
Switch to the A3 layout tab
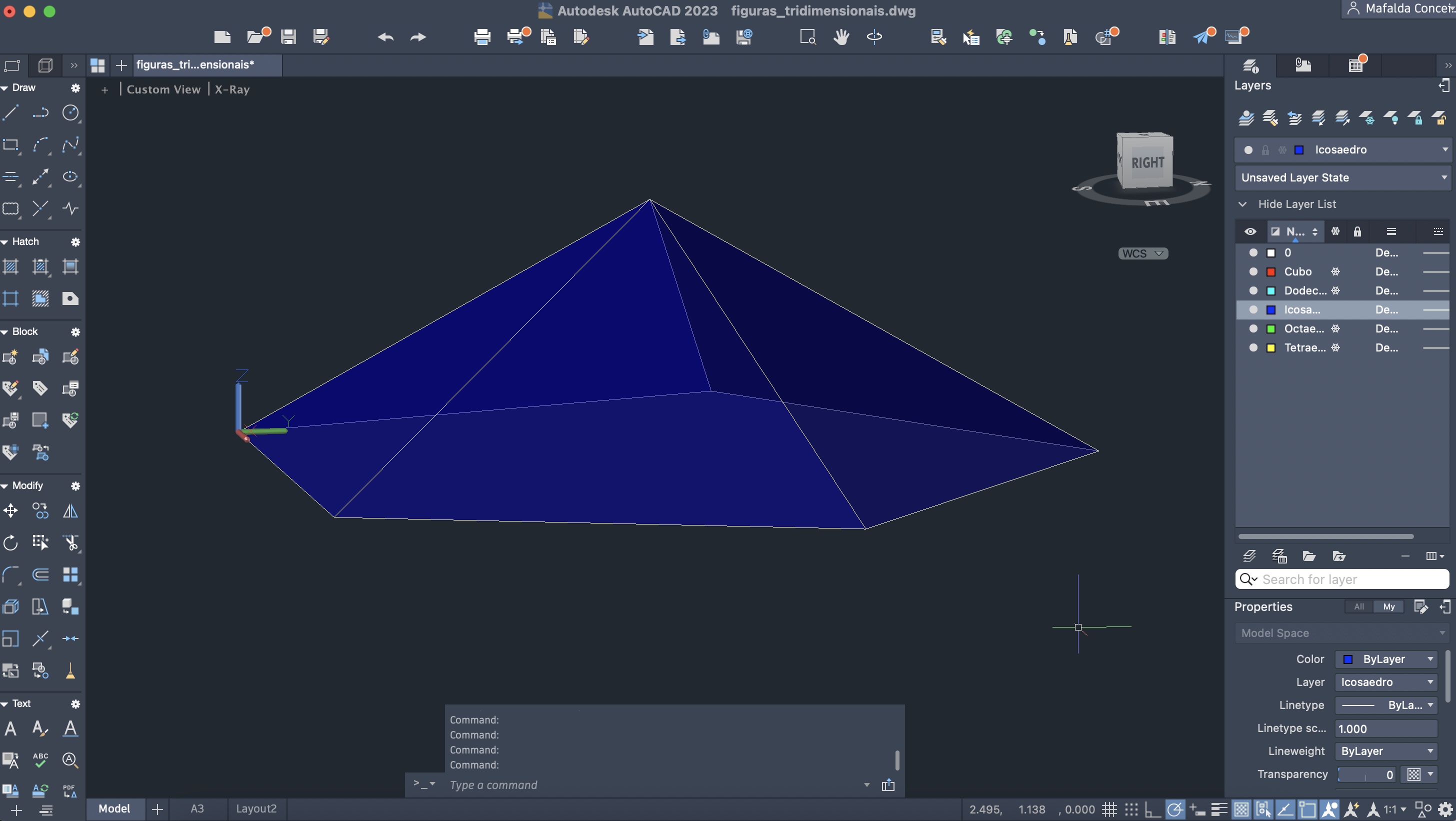click(196, 808)
